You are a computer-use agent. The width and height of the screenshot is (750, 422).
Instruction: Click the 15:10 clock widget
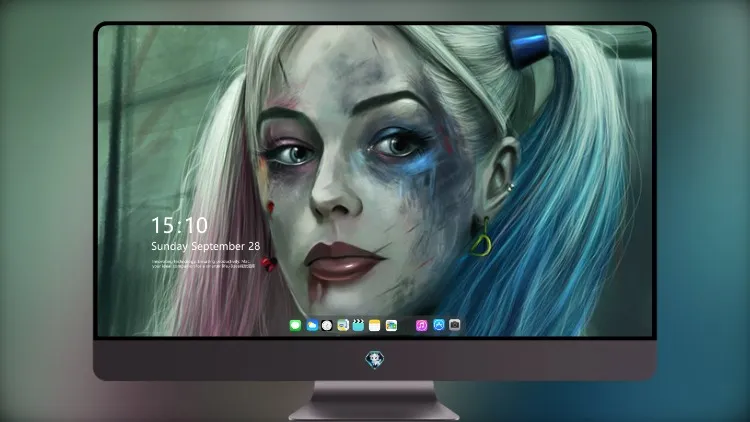(x=179, y=225)
